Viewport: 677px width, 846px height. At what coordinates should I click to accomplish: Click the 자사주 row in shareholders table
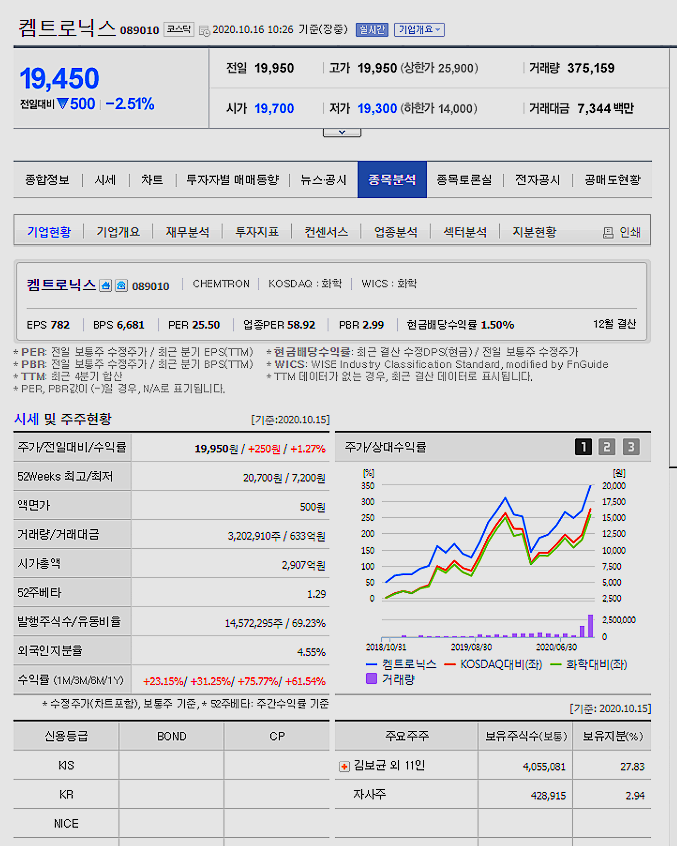tap(493, 795)
